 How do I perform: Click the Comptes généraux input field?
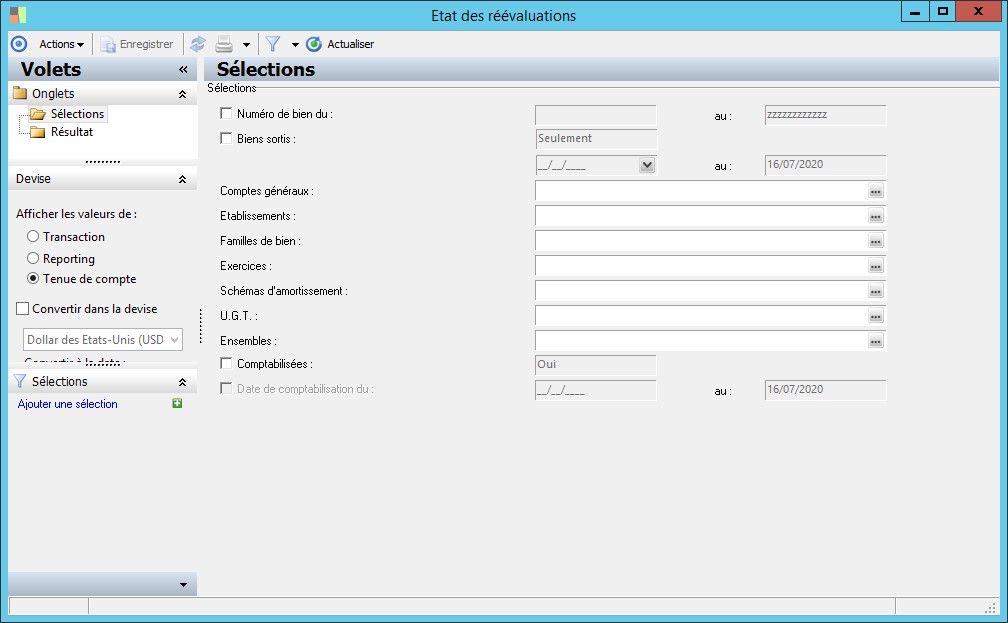[x=701, y=191]
